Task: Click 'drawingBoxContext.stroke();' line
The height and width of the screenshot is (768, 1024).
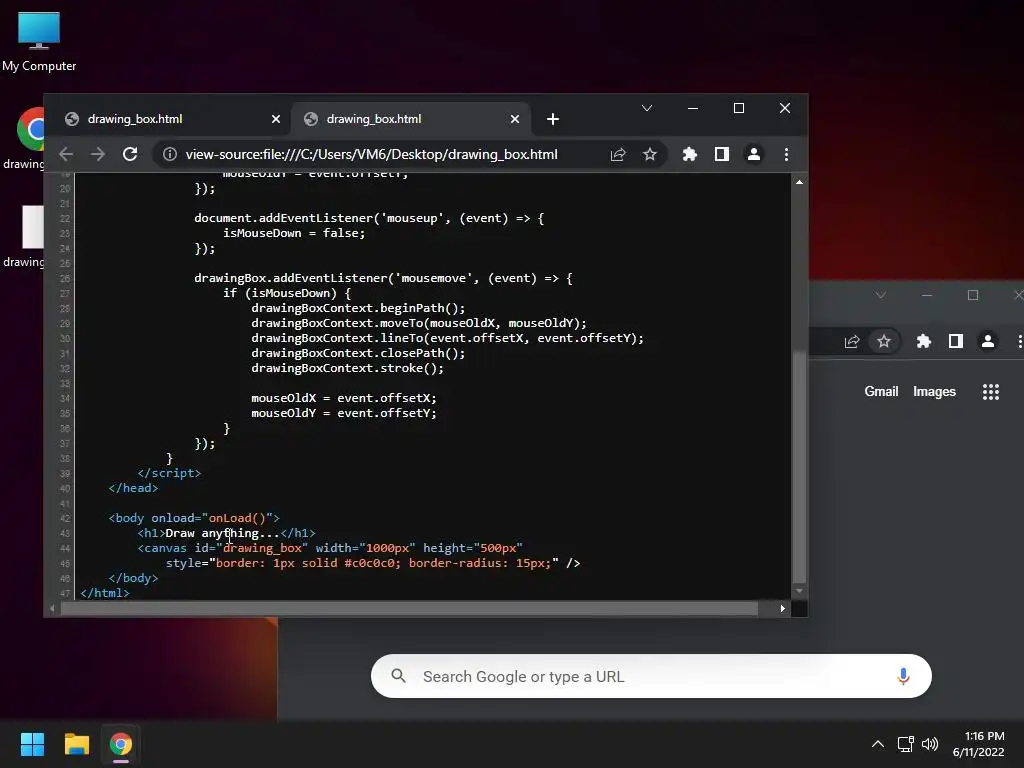Action: coord(347,368)
